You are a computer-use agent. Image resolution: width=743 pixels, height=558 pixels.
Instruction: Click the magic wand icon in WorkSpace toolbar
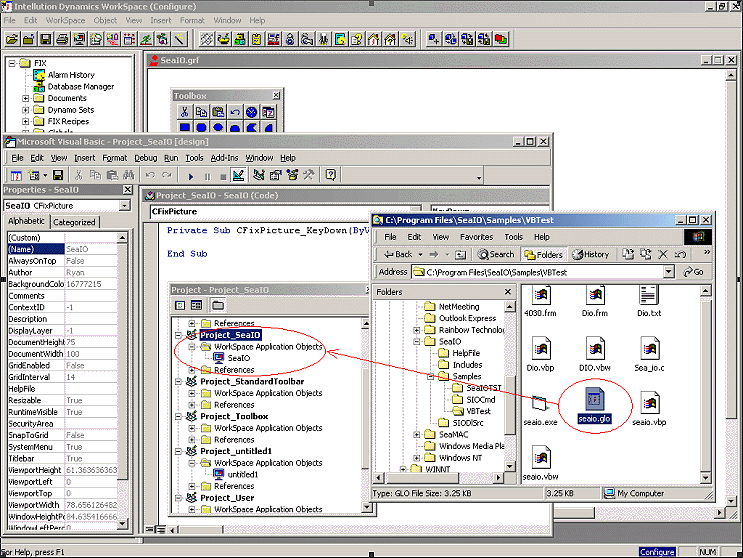(180, 39)
